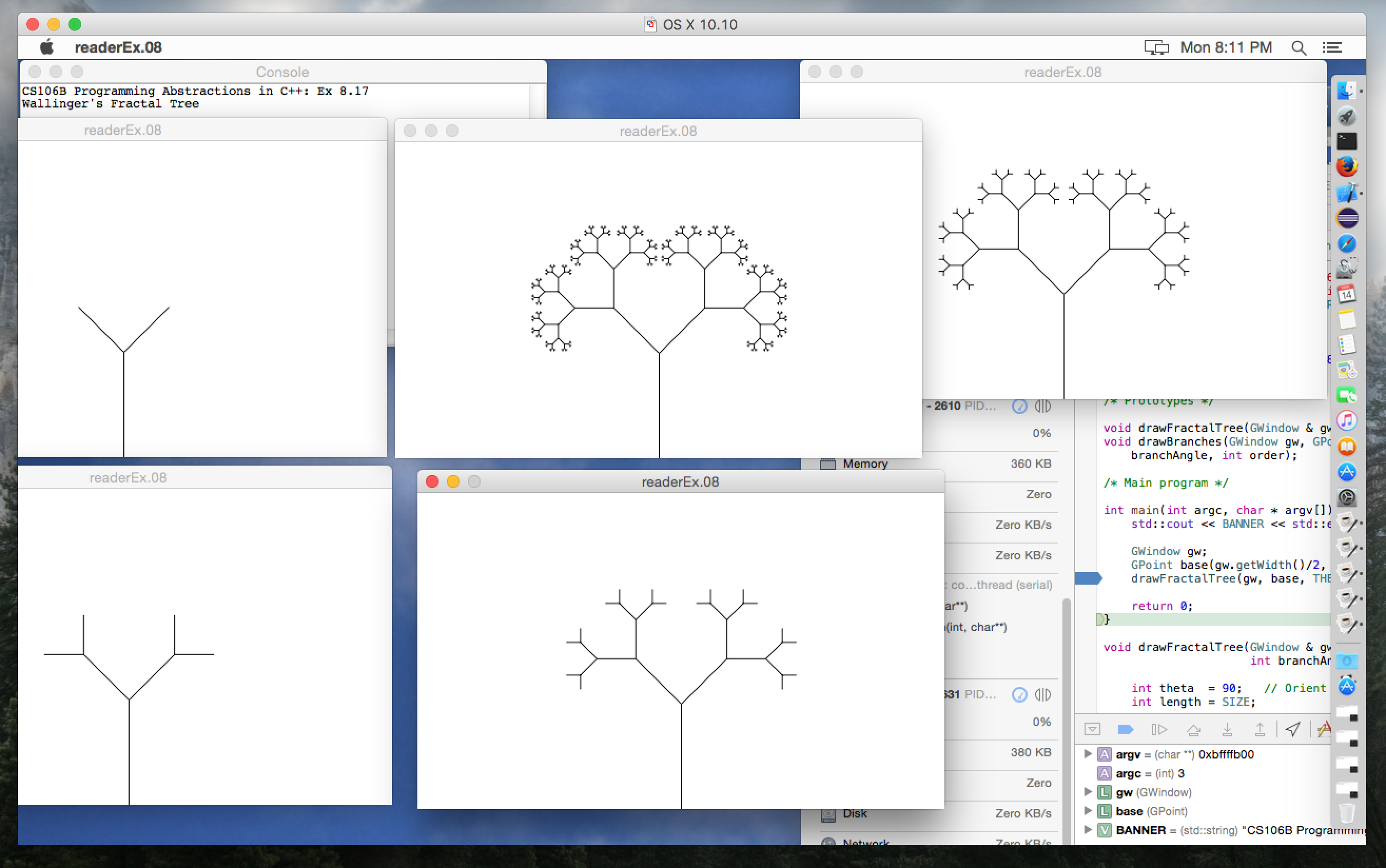
Task: Open Spotlight search in menu bar
Action: (x=1299, y=47)
